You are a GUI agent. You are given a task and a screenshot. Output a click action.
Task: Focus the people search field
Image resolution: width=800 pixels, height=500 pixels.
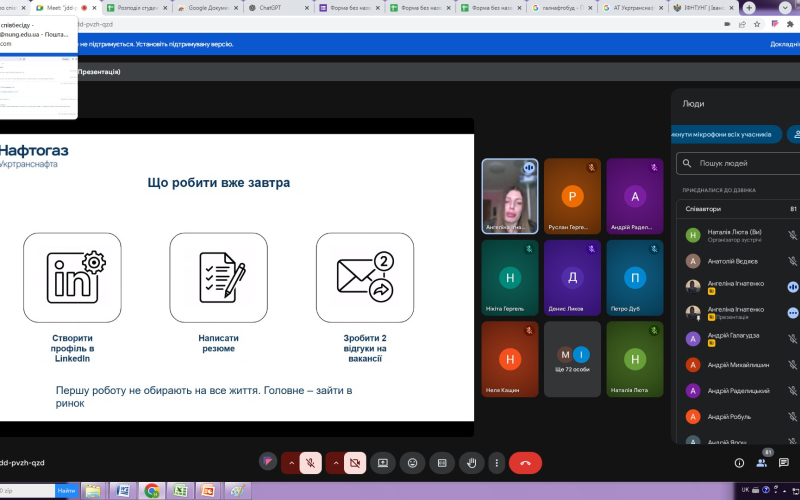tap(738, 163)
